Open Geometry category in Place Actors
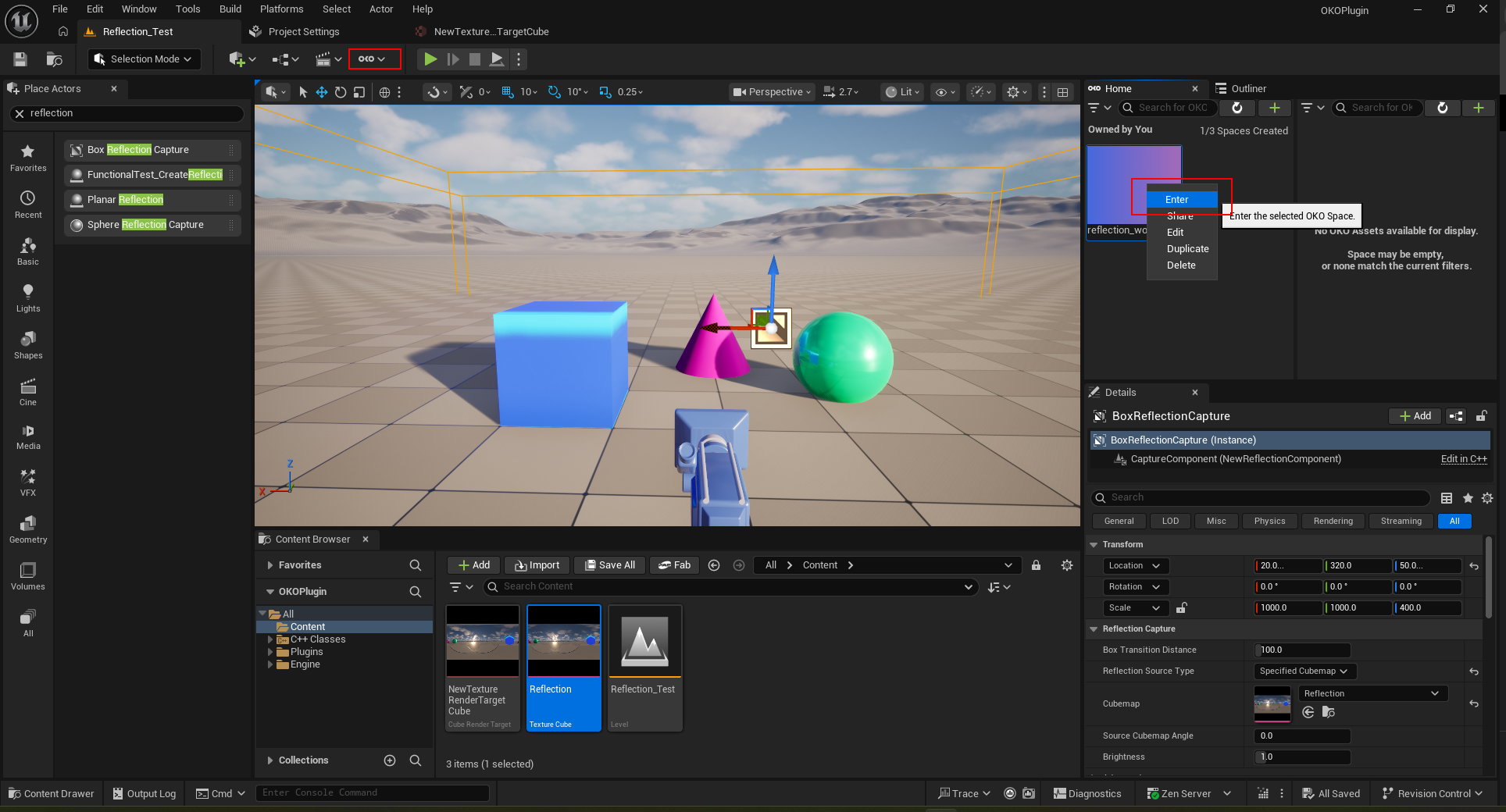 [x=28, y=529]
